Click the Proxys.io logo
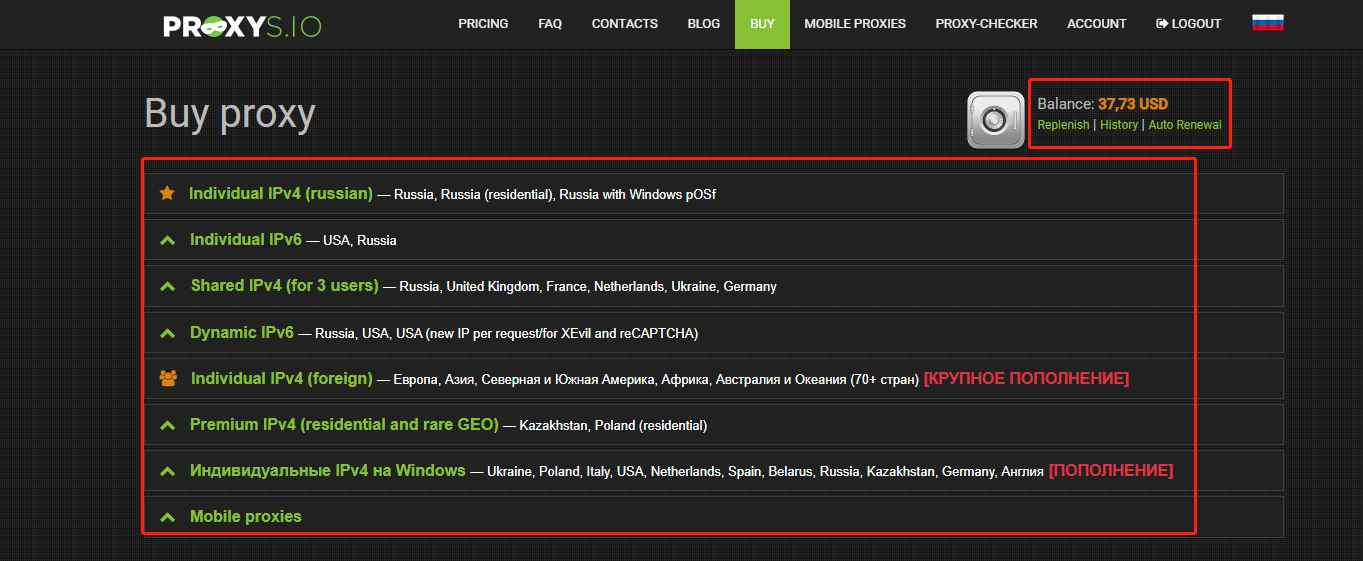Image resolution: width=1363 pixels, height=561 pixels. (x=242, y=24)
